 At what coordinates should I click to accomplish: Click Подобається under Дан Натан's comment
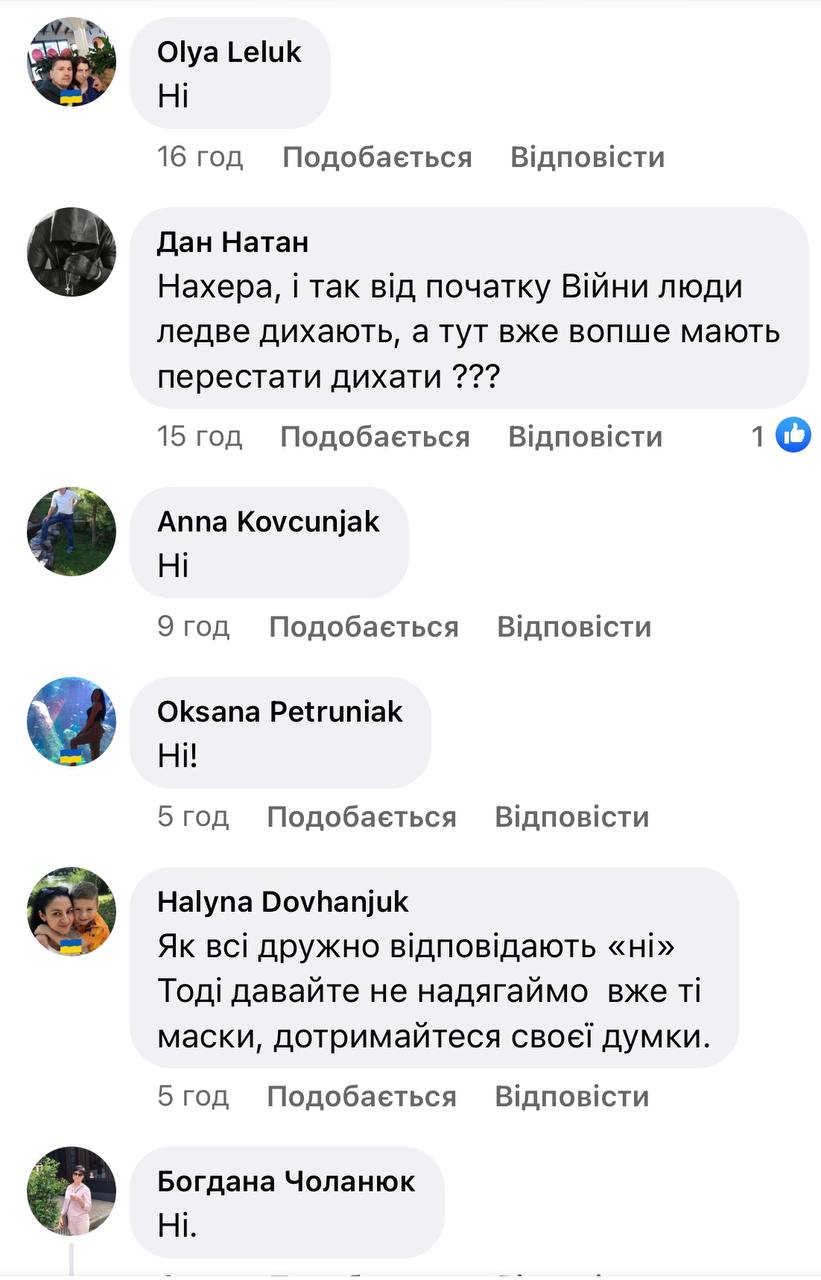375,437
